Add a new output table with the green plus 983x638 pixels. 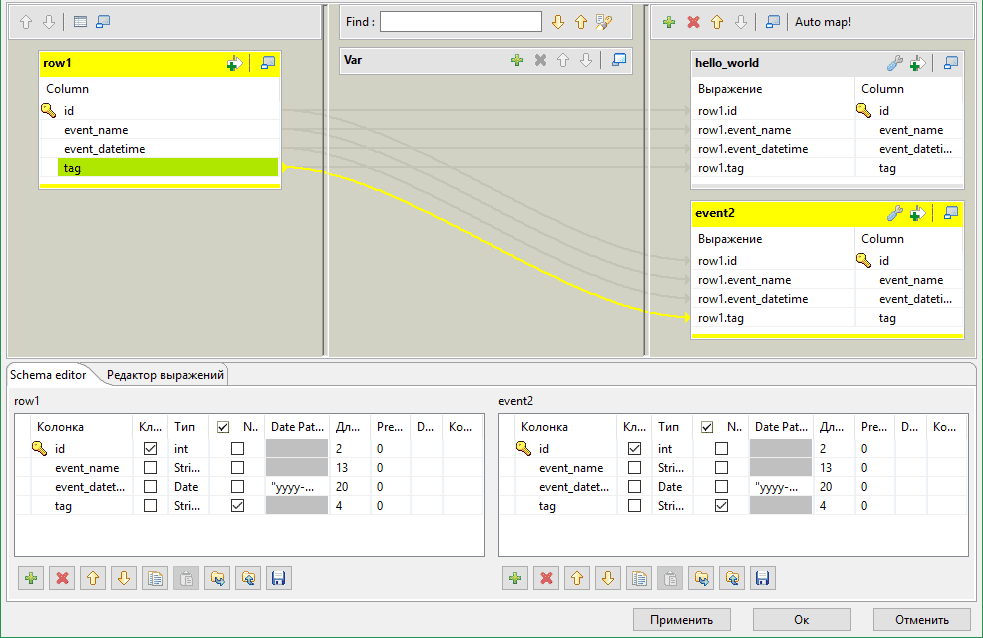click(669, 21)
